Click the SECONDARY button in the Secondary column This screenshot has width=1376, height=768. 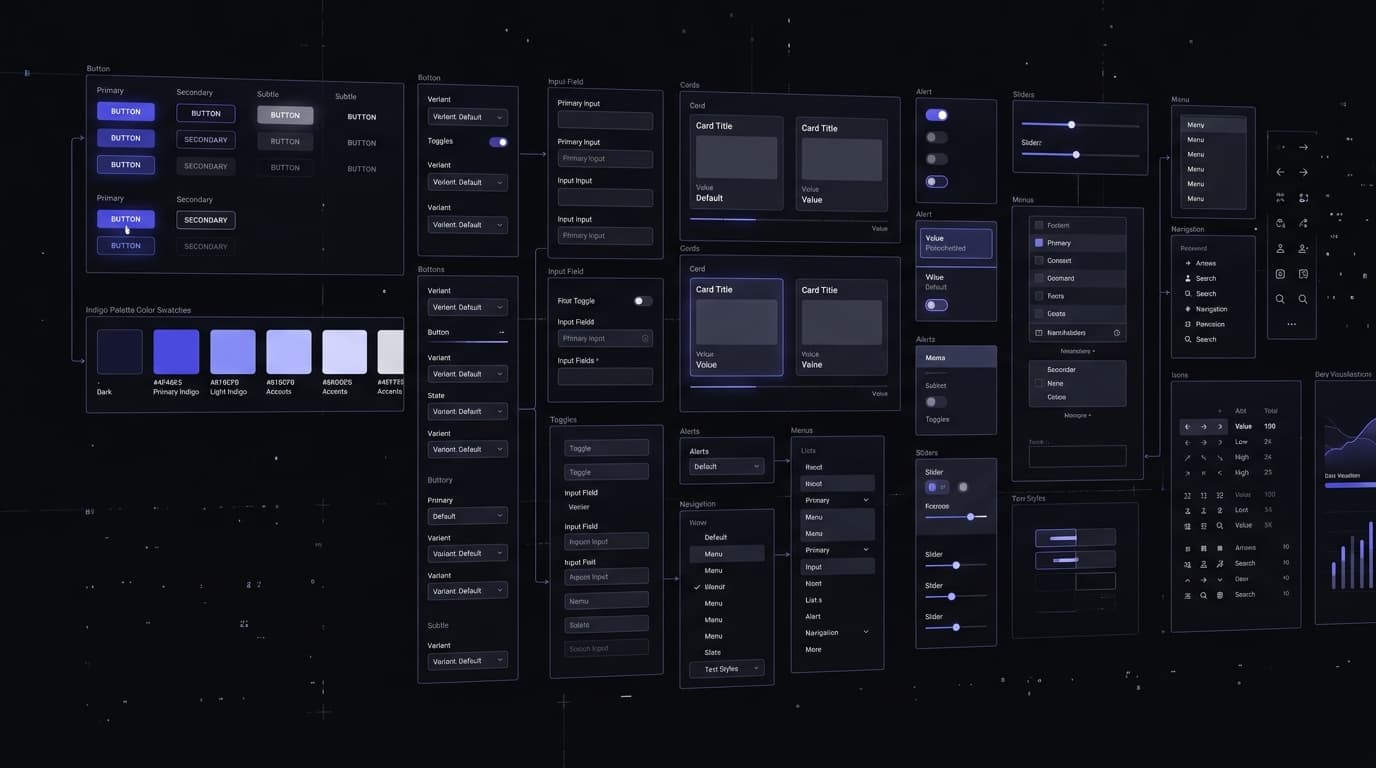pos(205,139)
